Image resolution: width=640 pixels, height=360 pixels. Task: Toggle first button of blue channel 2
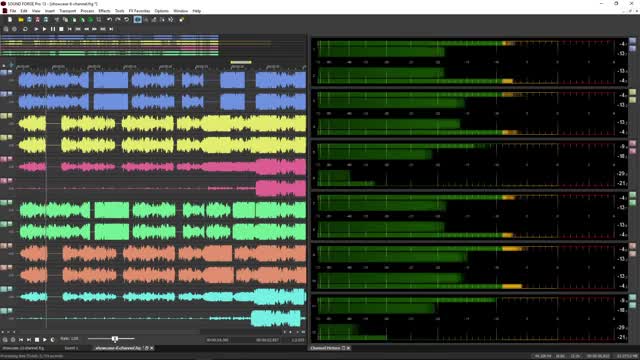click(3, 94)
